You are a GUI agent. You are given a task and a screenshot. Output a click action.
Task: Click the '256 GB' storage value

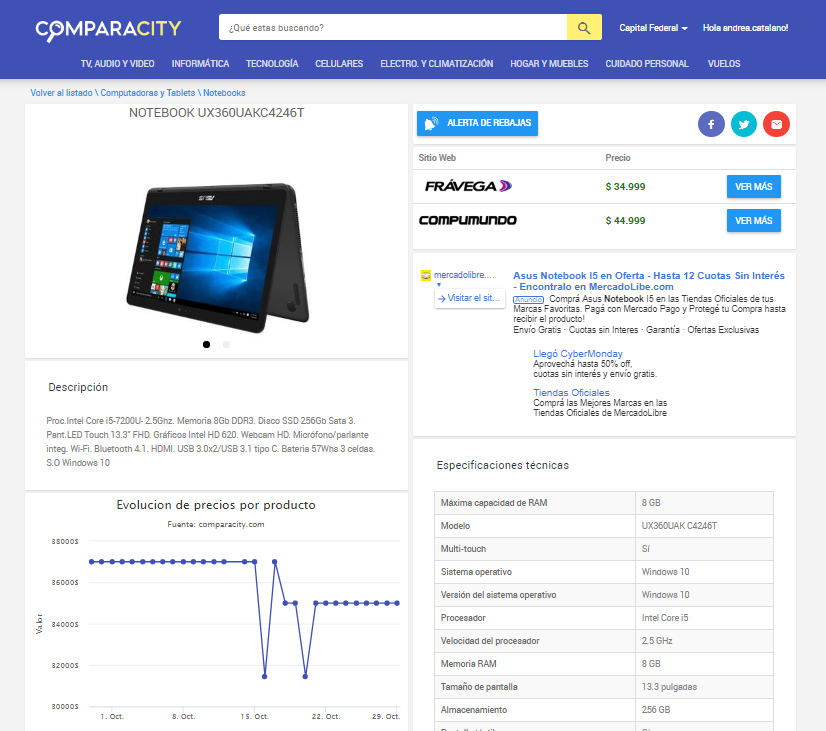[x=656, y=710]
